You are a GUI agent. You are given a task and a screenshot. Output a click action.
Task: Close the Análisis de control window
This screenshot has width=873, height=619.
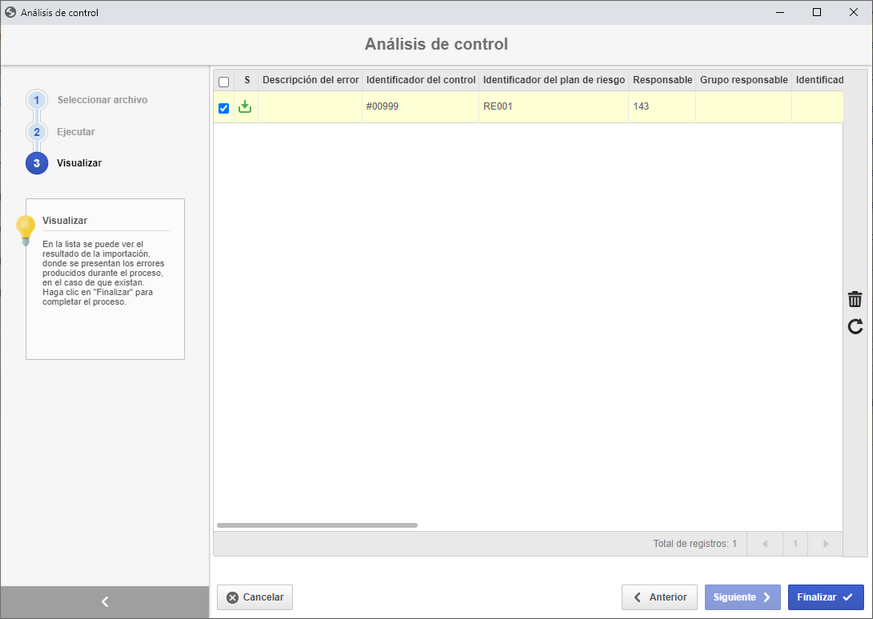pos(854,12)
